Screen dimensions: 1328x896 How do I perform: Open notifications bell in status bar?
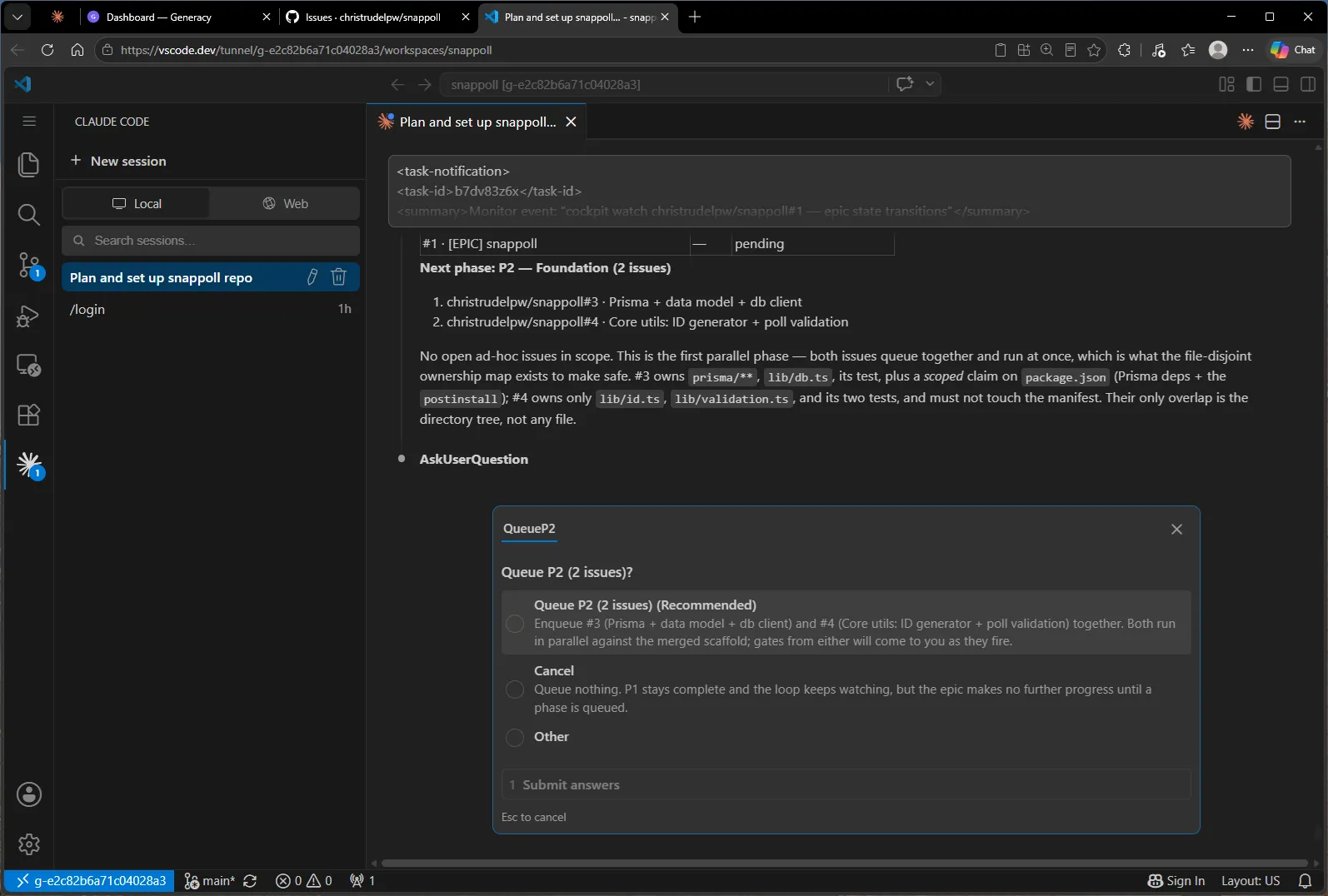(x=1306, y=880)
